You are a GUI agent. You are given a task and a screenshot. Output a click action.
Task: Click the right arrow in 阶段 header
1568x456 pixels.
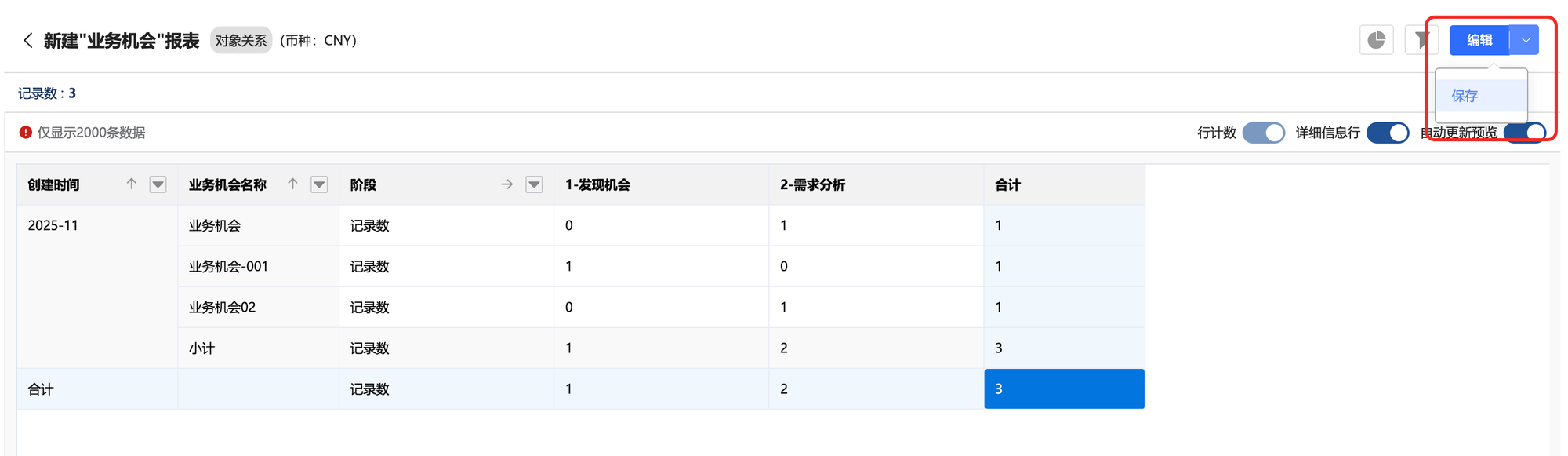(507, 184)
